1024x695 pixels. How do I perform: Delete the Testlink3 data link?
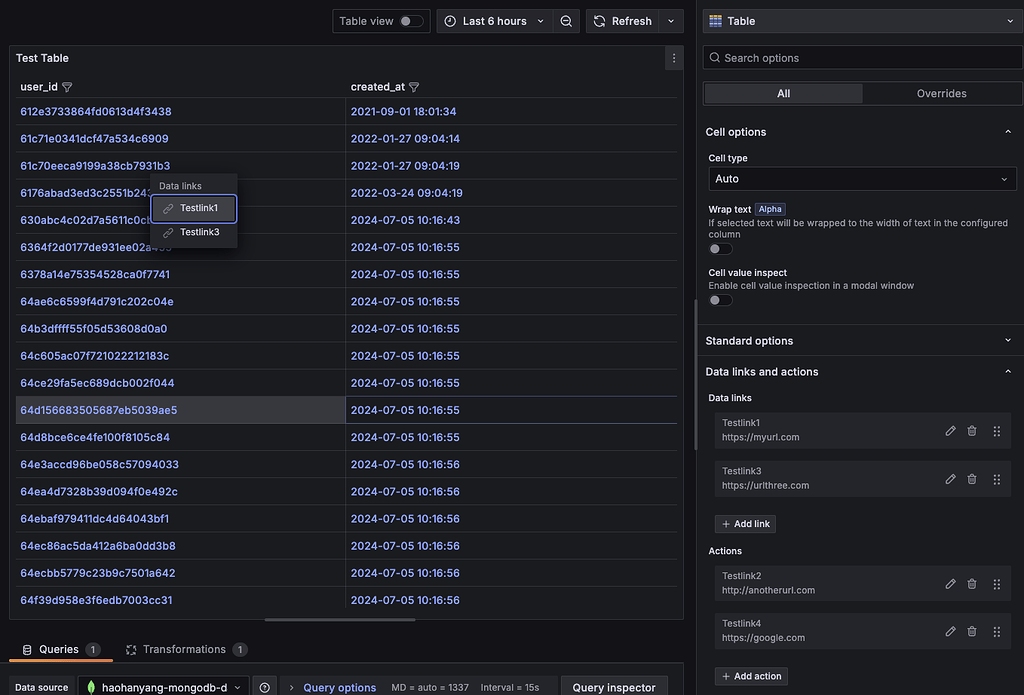click(x=971, y=479)
